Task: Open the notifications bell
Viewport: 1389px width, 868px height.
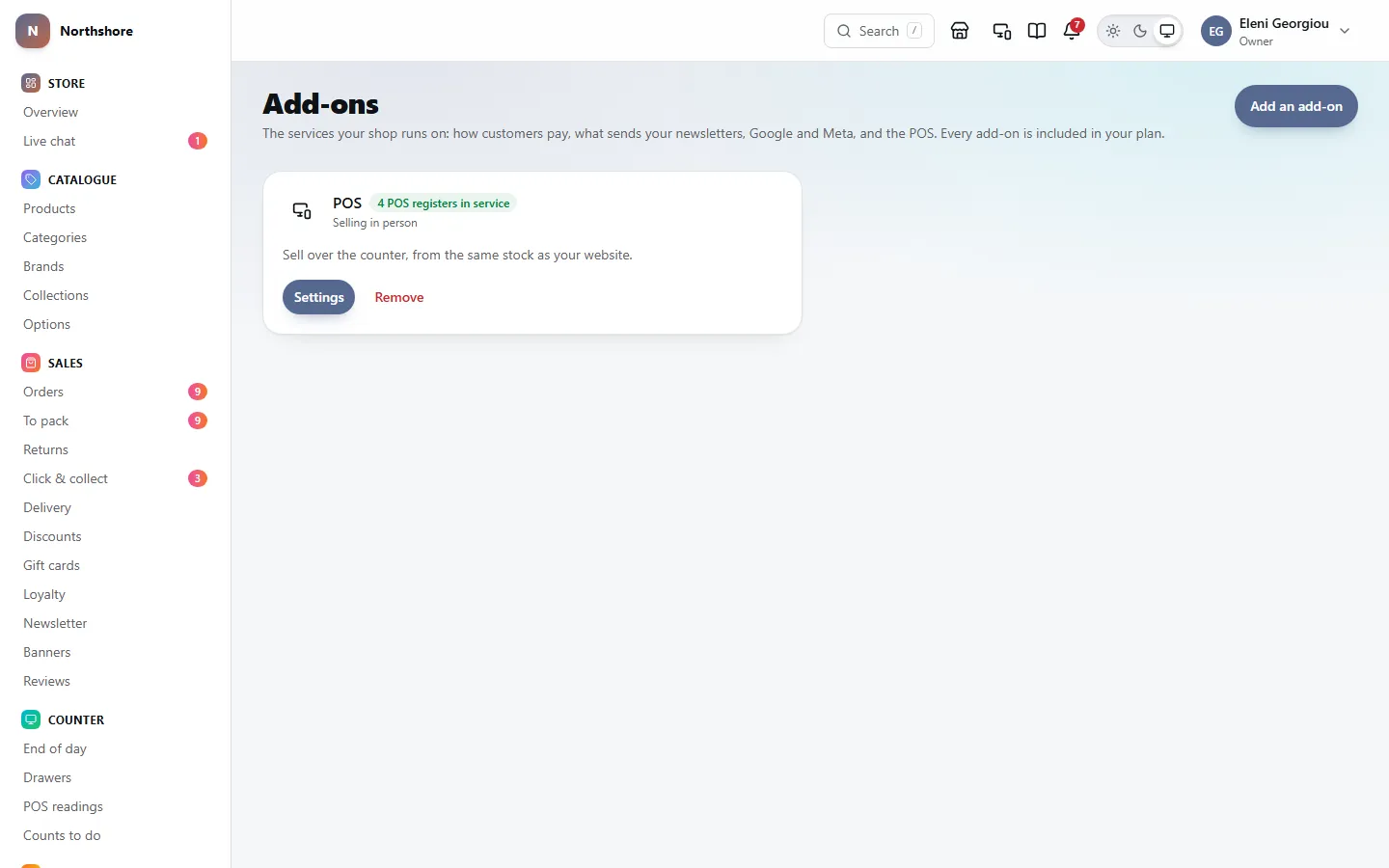Action: (1072, 31)
